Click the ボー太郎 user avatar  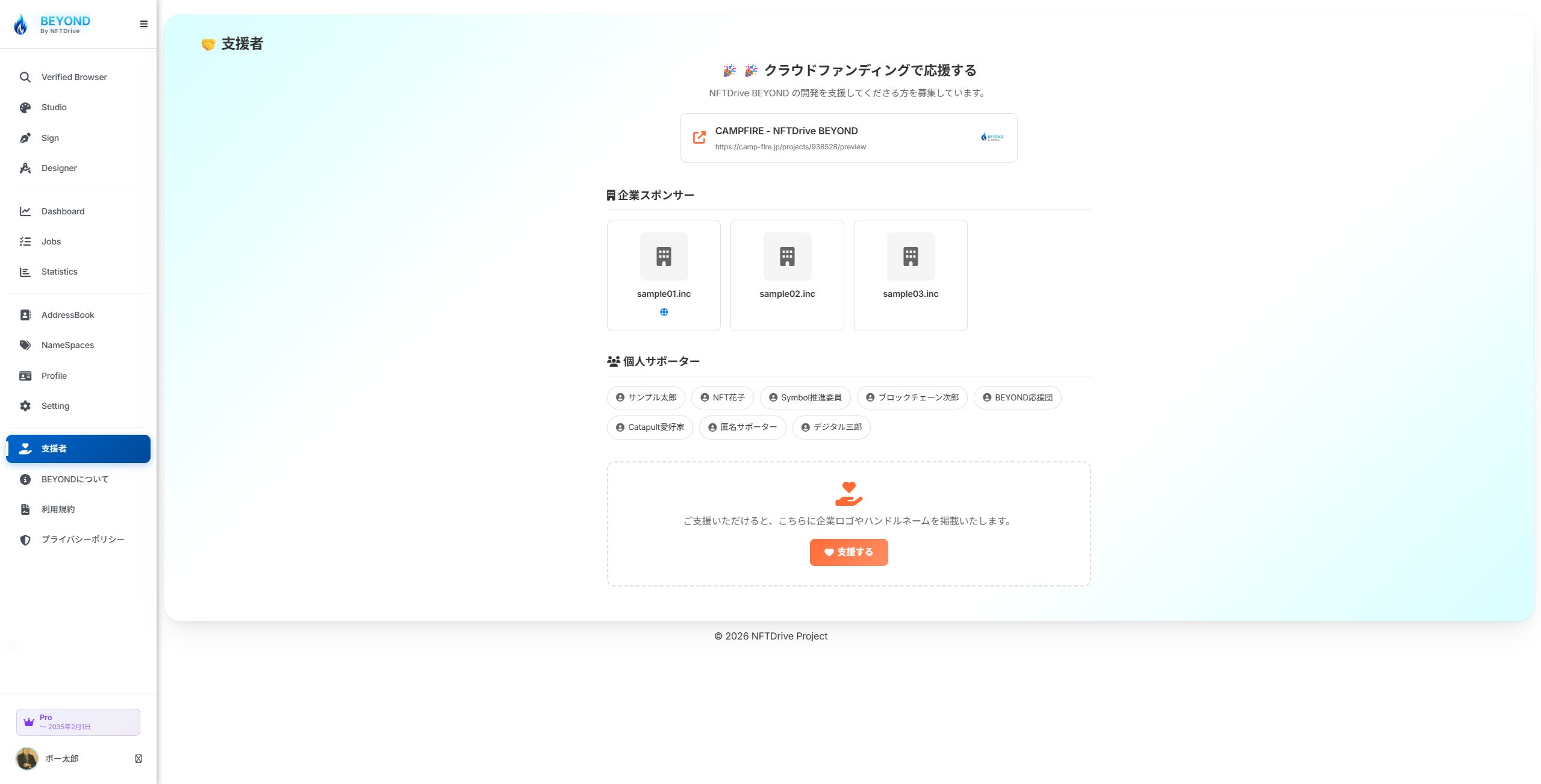27,759
